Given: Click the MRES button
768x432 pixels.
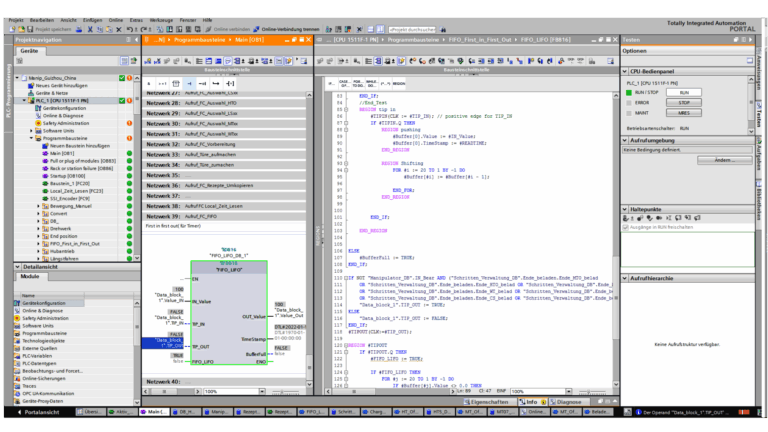Looking at the screenshot, I should pyautogui.click(x=684, y=112).
